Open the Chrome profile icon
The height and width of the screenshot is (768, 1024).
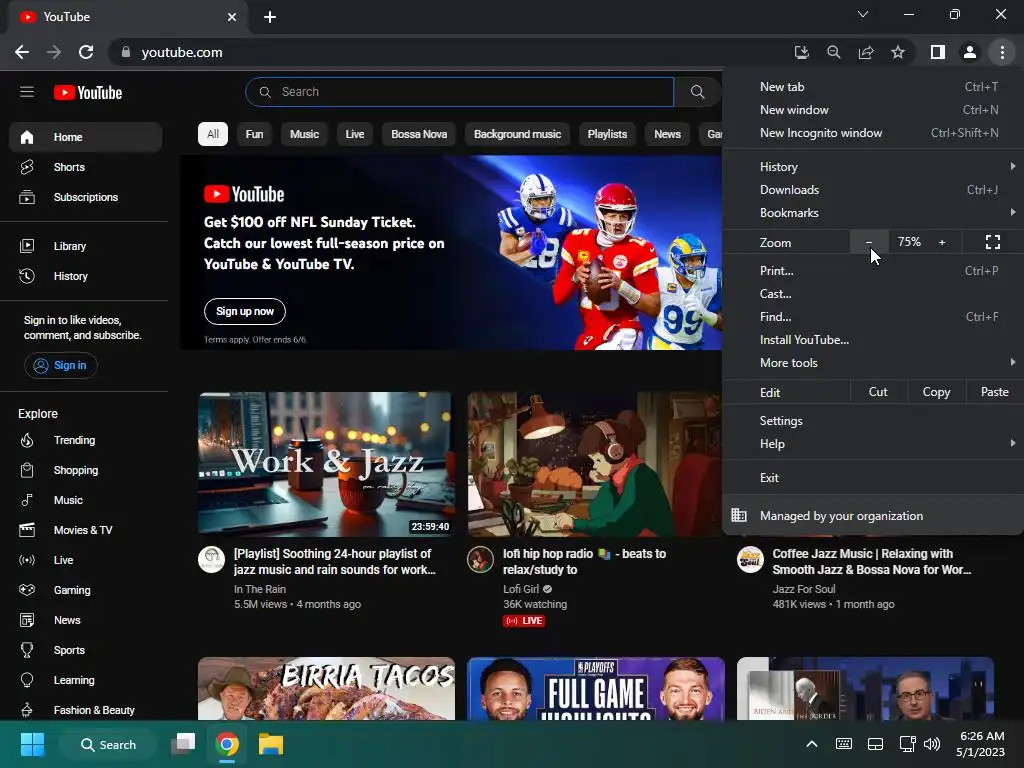(x=970, y=52)
